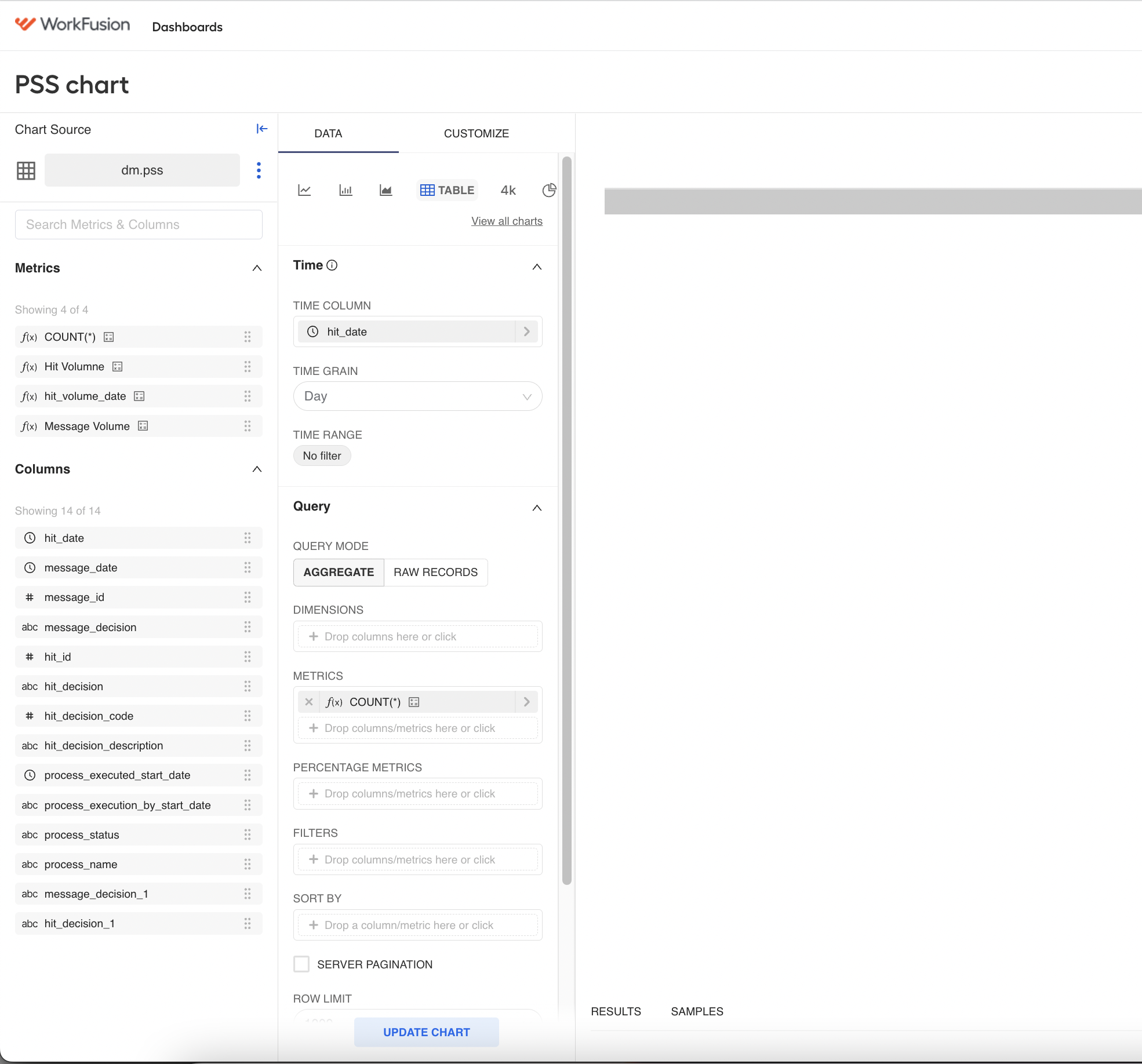
Task: Click the drag handle for hit_date column
Action: [x=248, y=538]
